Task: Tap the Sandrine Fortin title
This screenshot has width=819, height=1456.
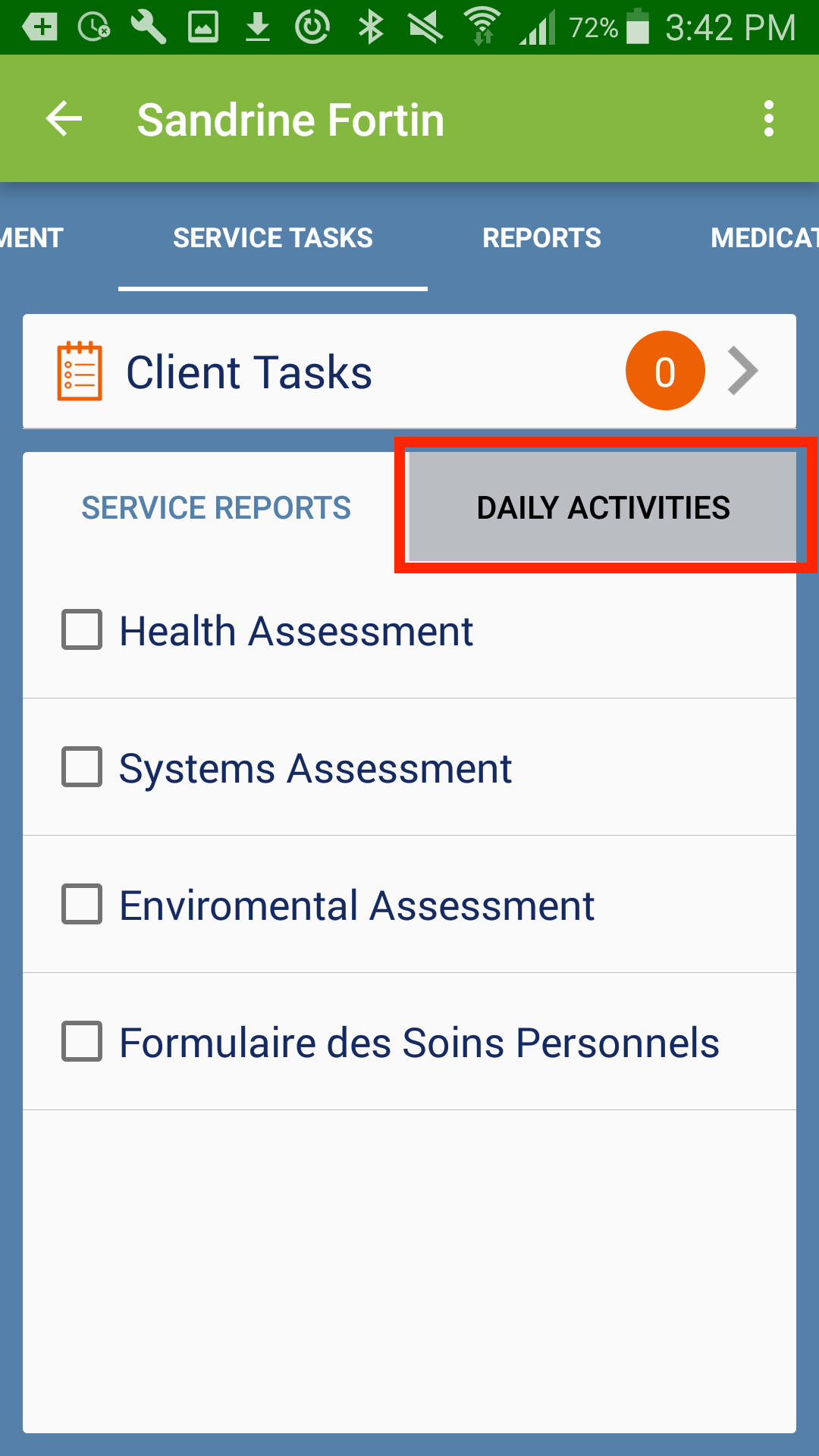Action: 290,120
